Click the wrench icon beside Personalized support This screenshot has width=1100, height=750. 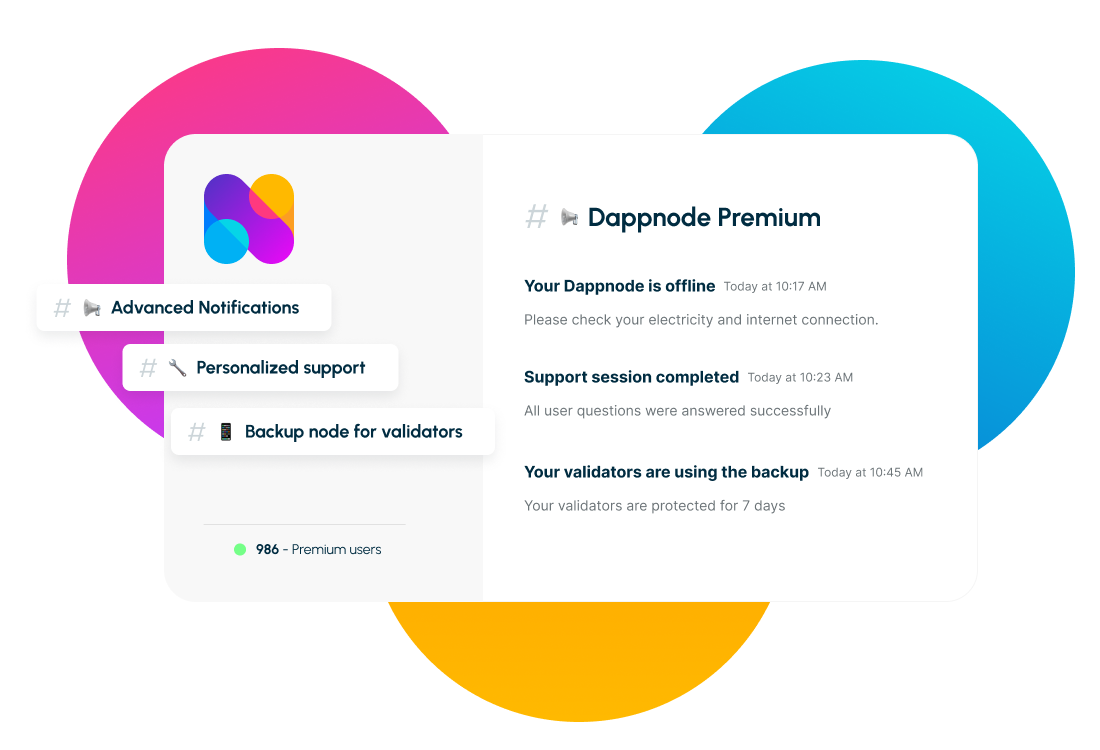(x=178, y=368)
